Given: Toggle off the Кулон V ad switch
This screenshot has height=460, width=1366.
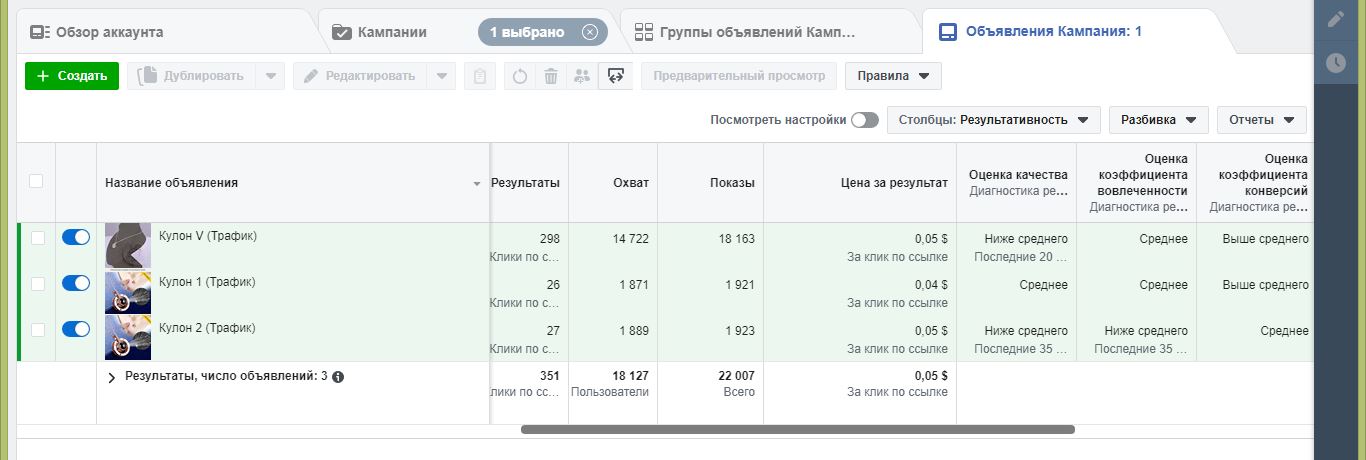Looking at the screenshot, I should [76, 237].
